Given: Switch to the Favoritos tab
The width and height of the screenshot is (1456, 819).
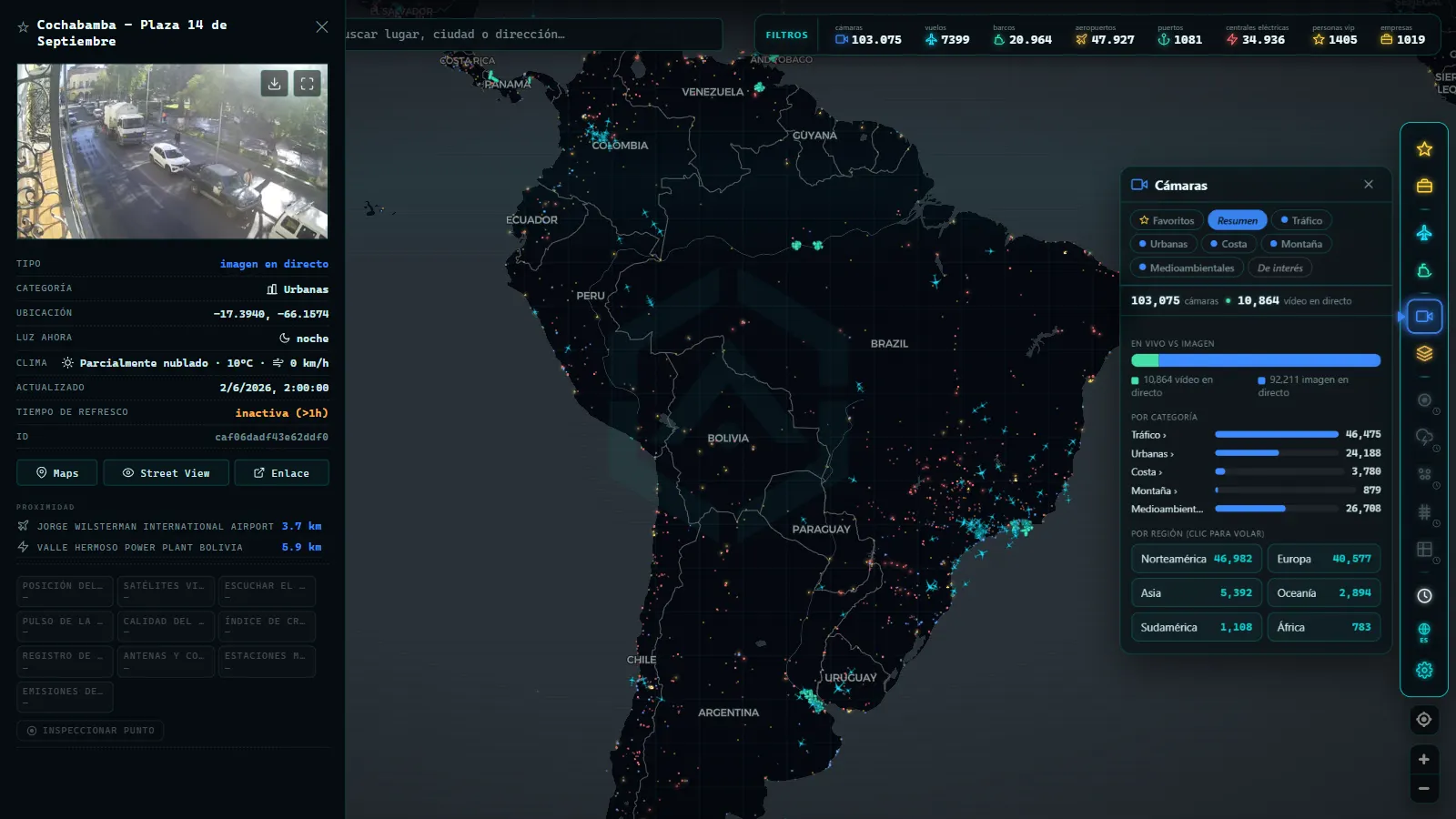Looking at the screenshot, I should click(1167, 220).
